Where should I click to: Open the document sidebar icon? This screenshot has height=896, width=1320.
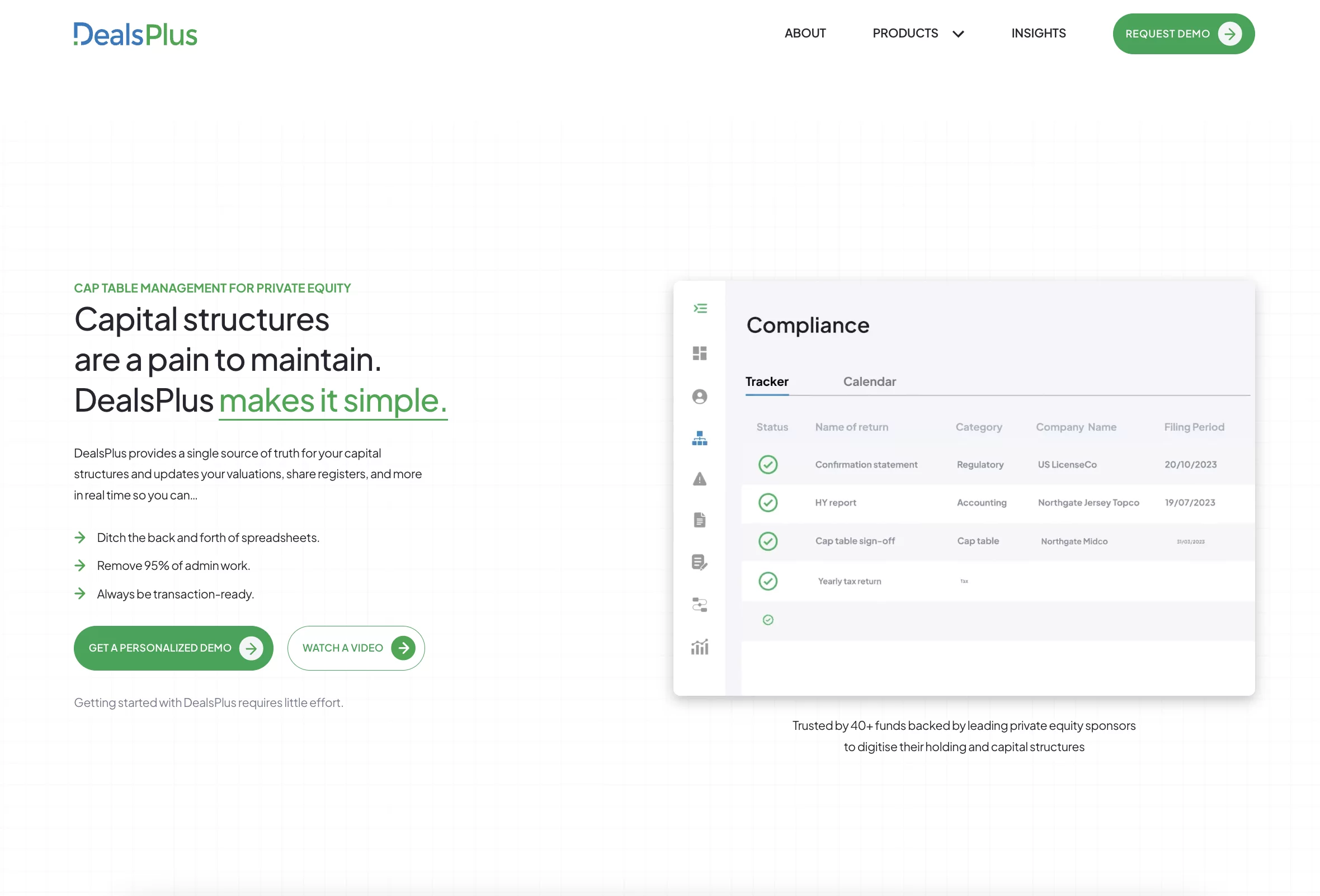[700, 520]
